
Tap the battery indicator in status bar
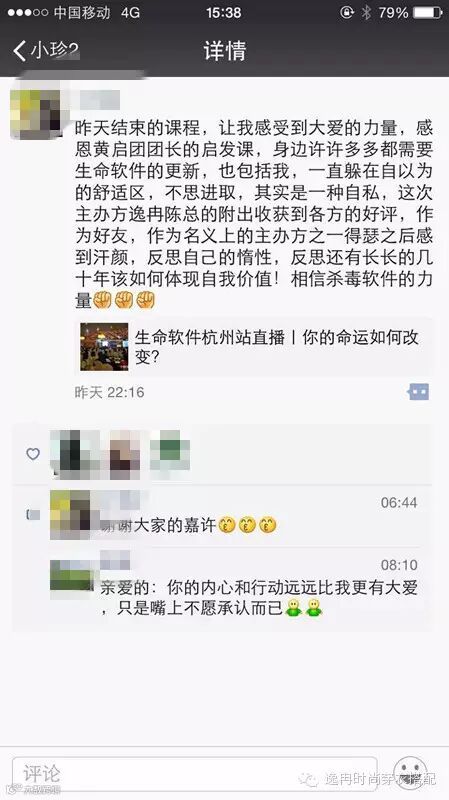pos(427,12)
